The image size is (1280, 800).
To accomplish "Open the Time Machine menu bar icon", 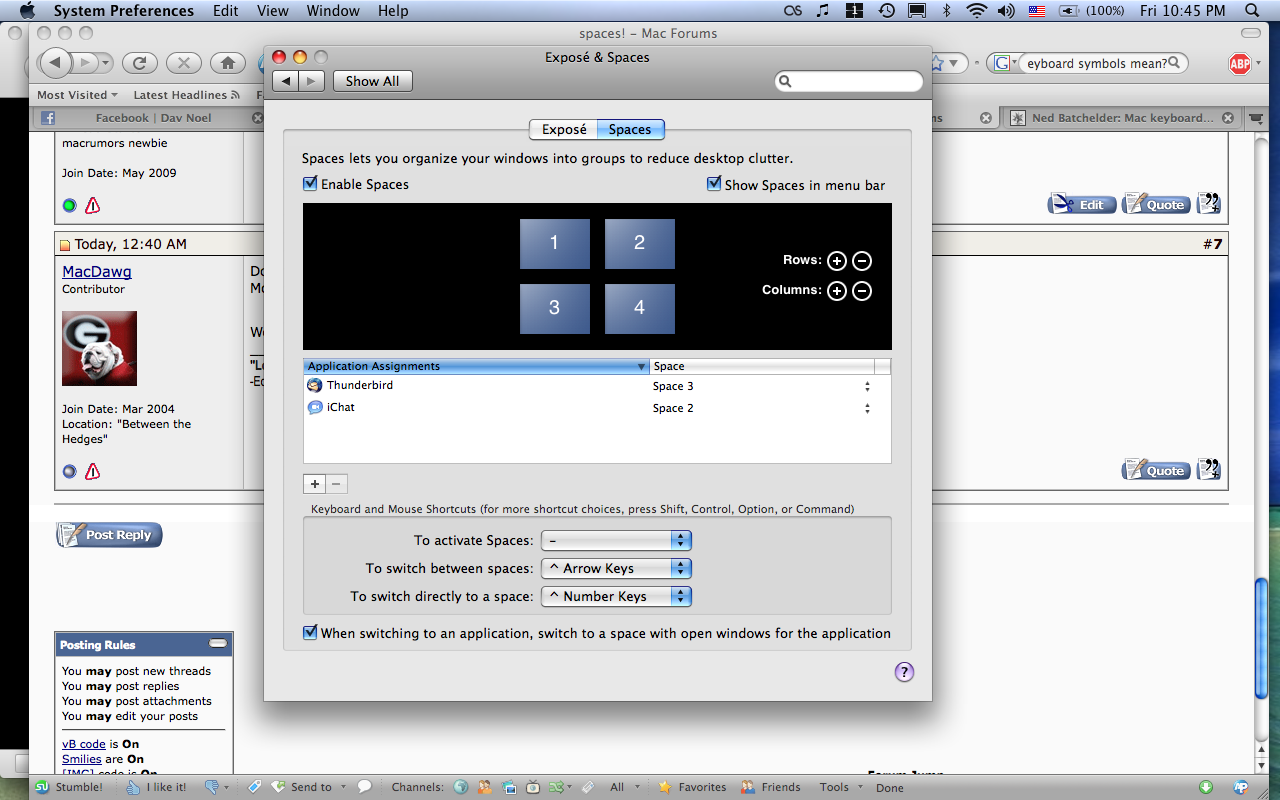I will (x=886, y=11).
